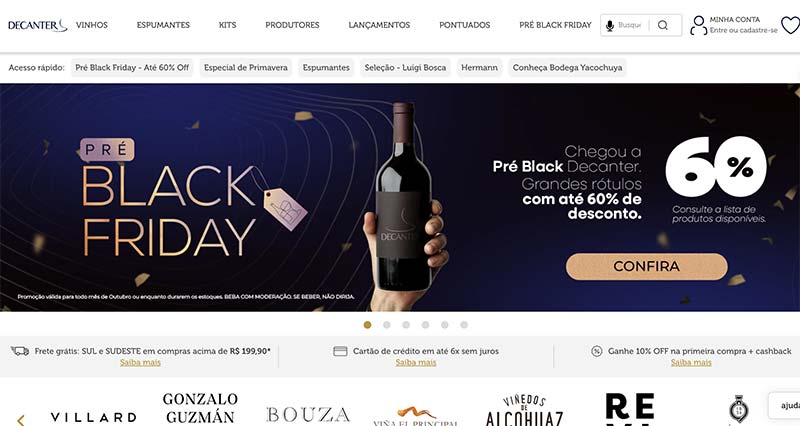The image size is (800, 426).
Task: Open the Minha Conta user icon
Action: (698, 26)
